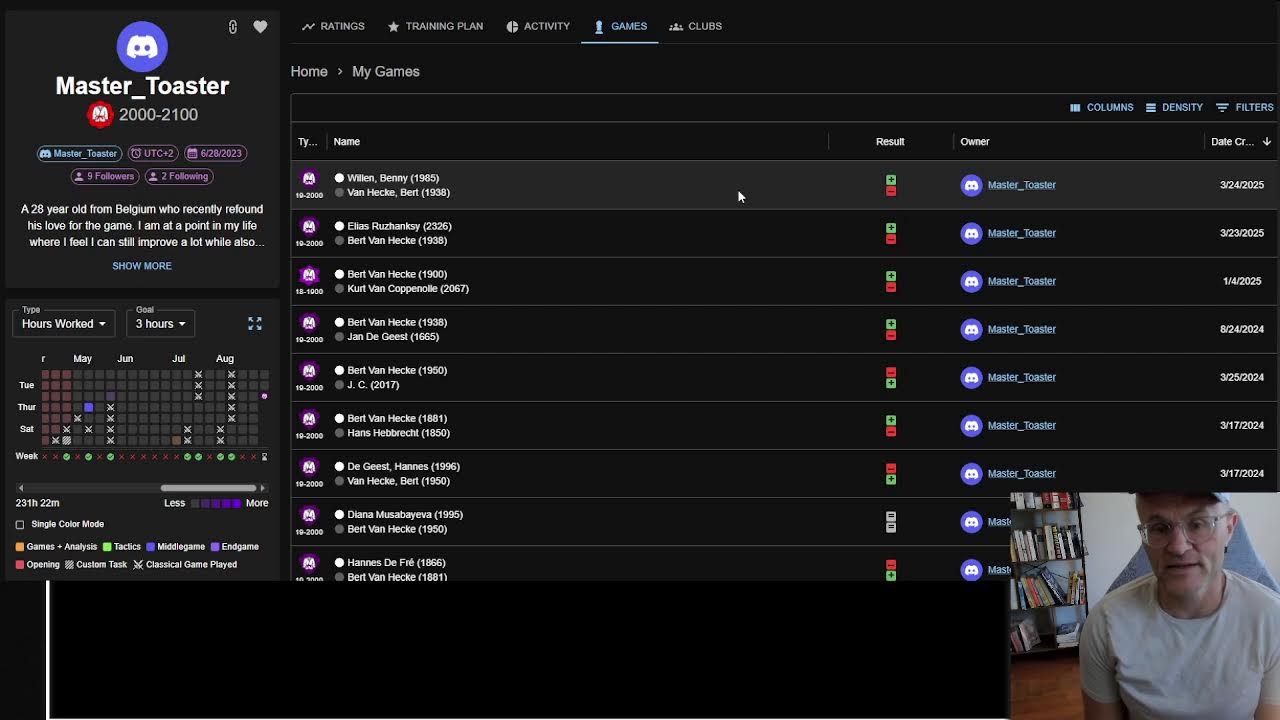This screenshot has width=1280, height=720.
Task: Click Show More in the bio
Action: (x=142, y=266)
